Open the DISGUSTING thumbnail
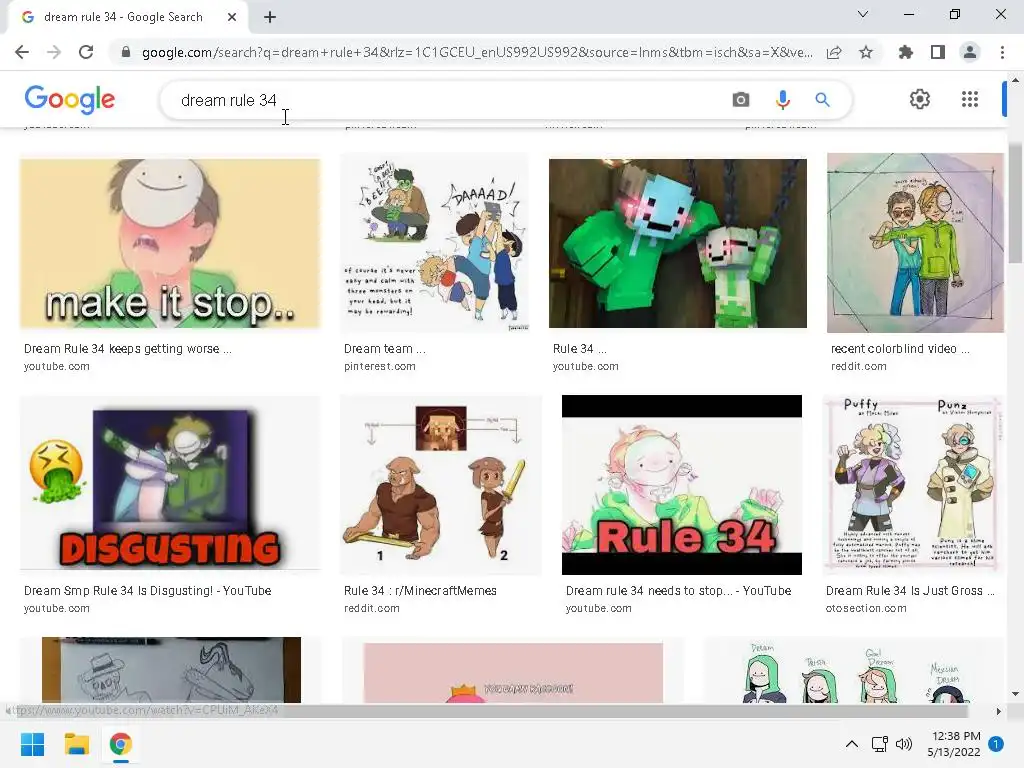The width and height of the screenshot is (1024, 768). tap(170, 483)
